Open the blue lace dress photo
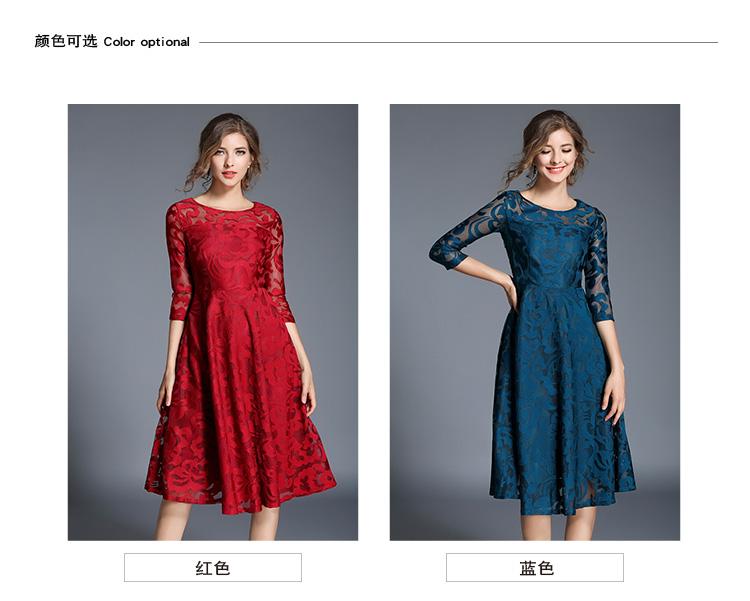This screenshot has width=750, height=601. point(535,322)
